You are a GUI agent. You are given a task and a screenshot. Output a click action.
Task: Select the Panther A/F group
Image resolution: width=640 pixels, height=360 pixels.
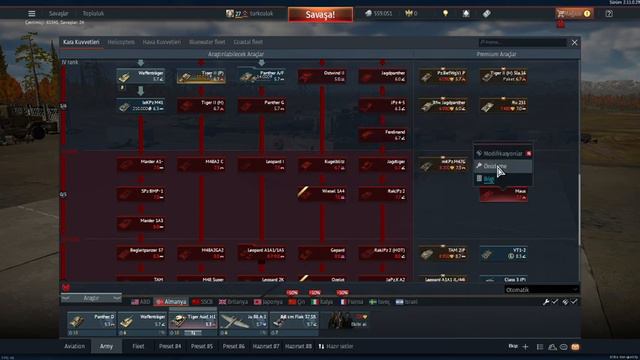pyautogui.click(x=262, y=76)
